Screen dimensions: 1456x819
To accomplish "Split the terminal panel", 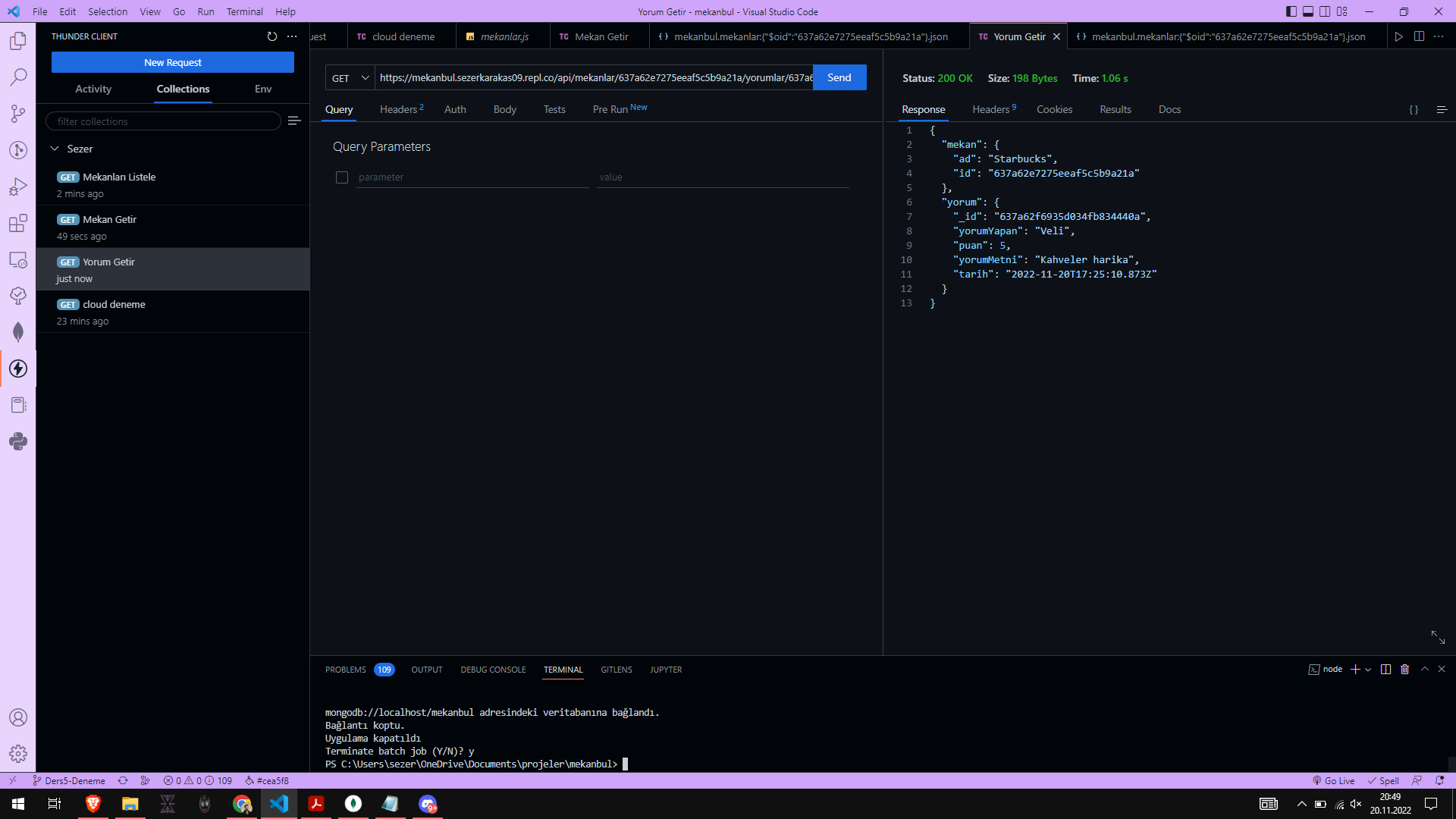I will point(1385,670).
